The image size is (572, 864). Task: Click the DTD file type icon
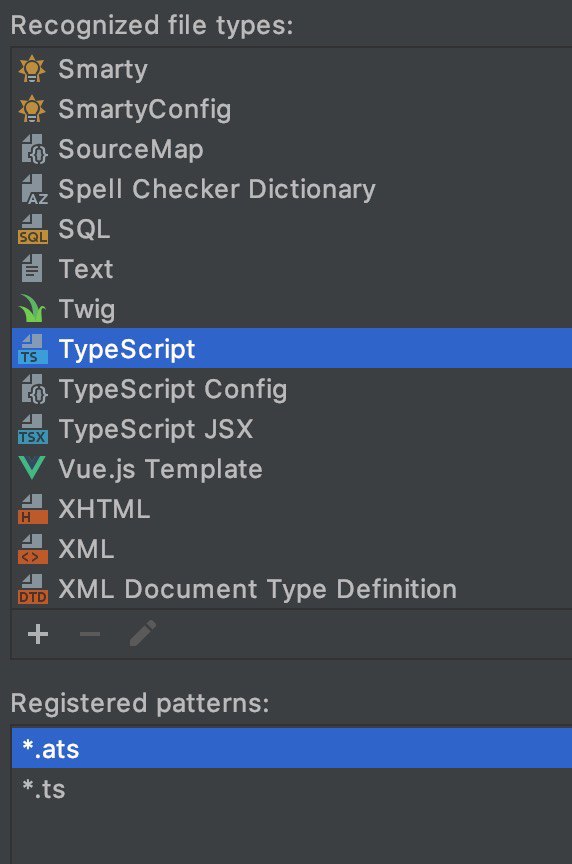click(33, 589)
